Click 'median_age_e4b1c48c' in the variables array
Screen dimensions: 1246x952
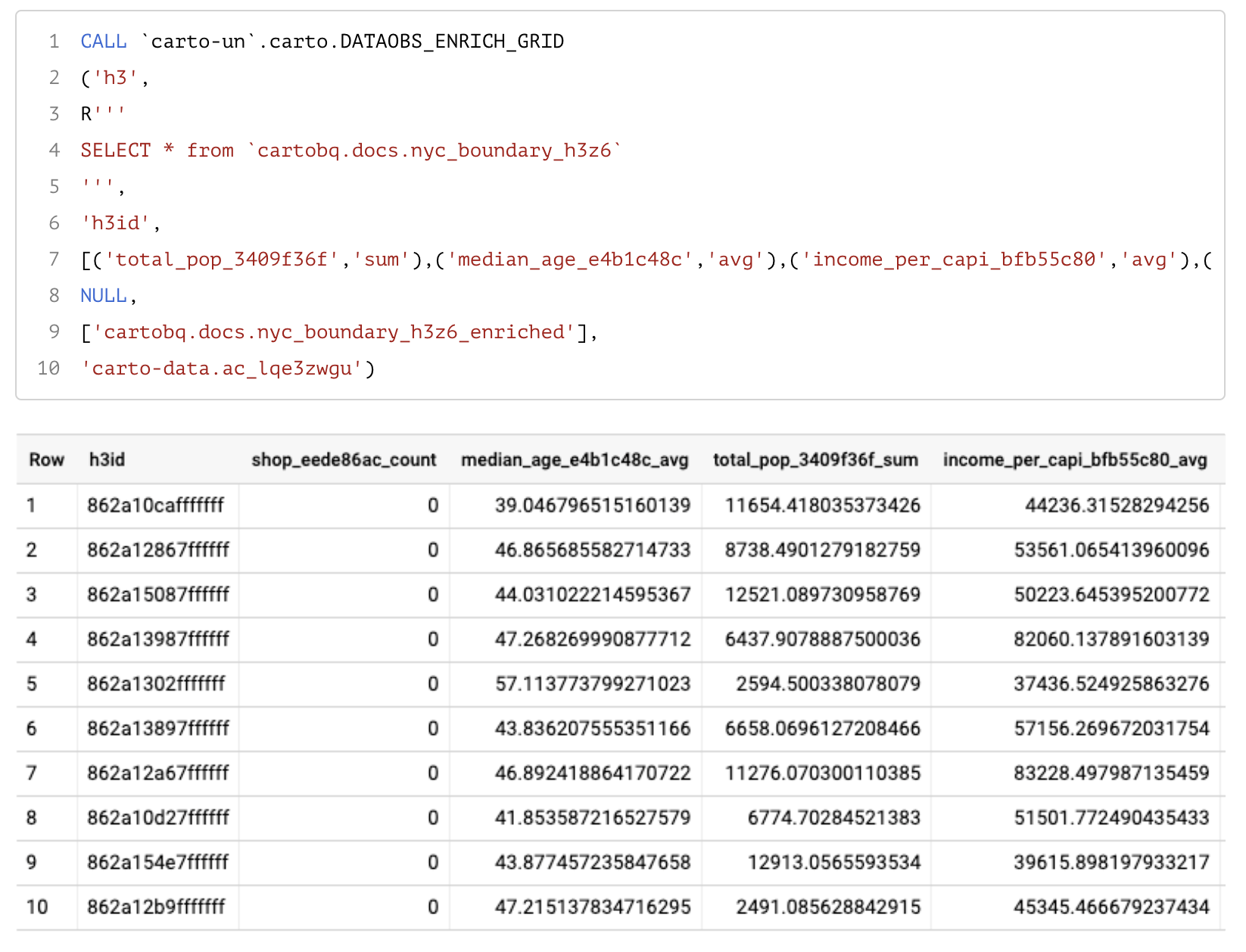pos(571,260)
